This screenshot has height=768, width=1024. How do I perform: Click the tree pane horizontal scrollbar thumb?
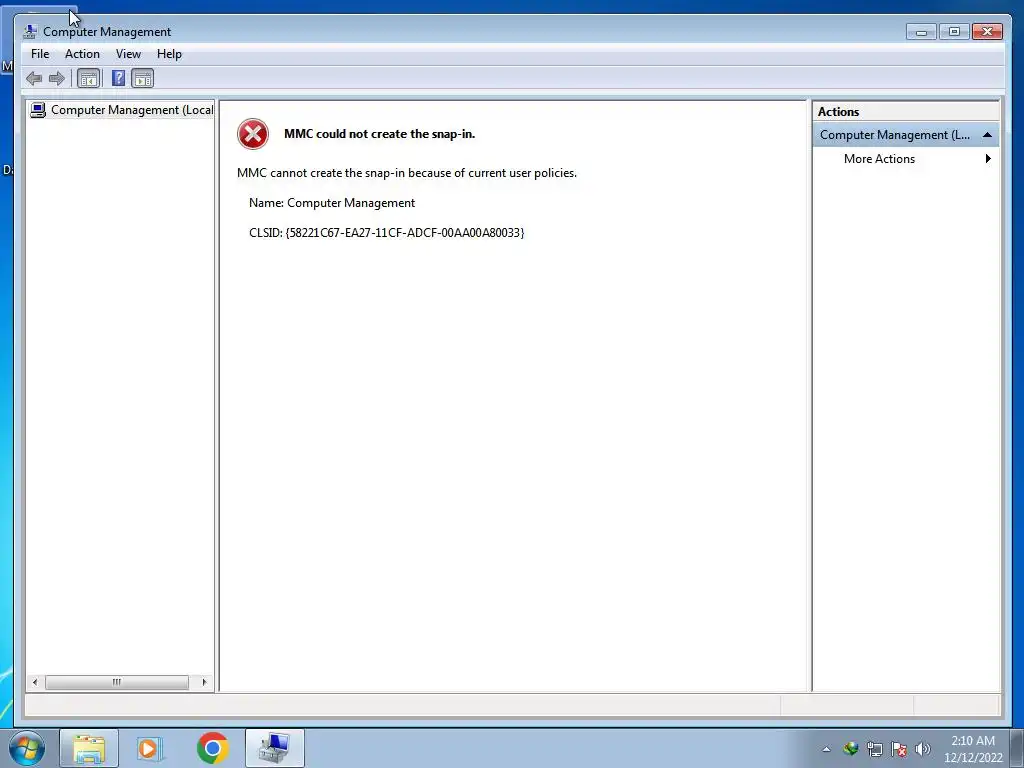[x=117, y=682]
